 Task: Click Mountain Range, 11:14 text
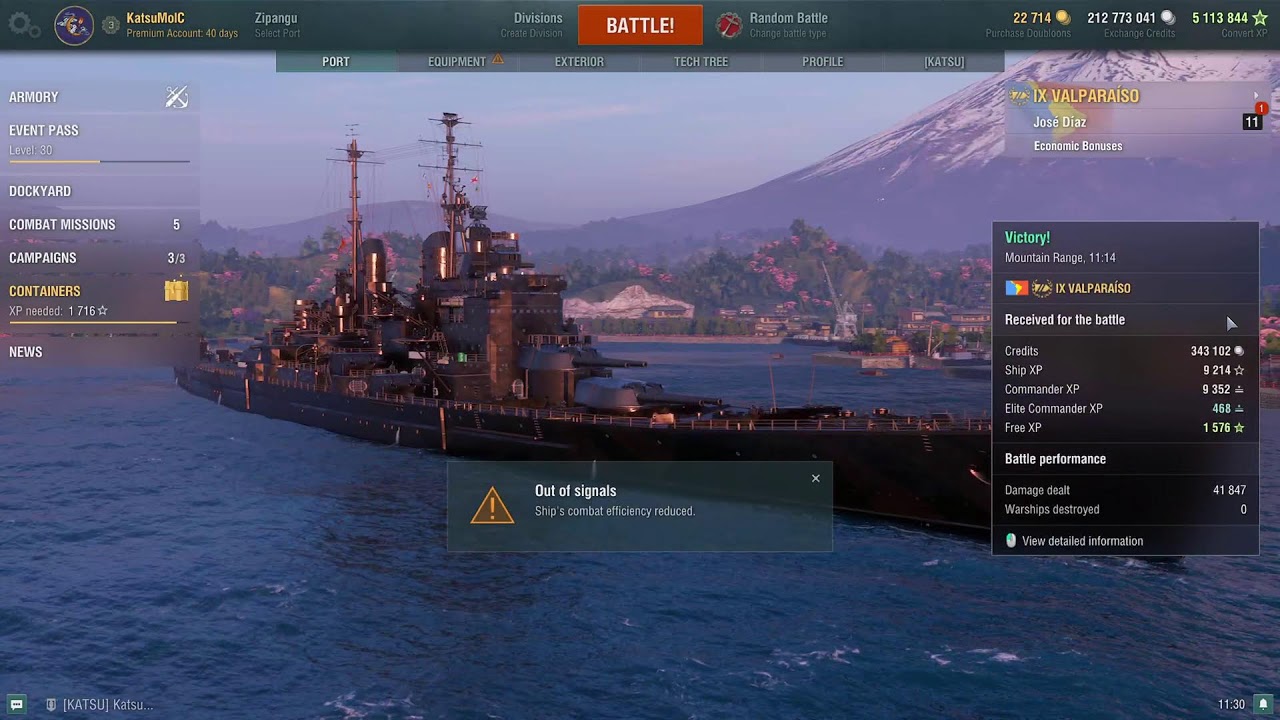coord(1060,258)
